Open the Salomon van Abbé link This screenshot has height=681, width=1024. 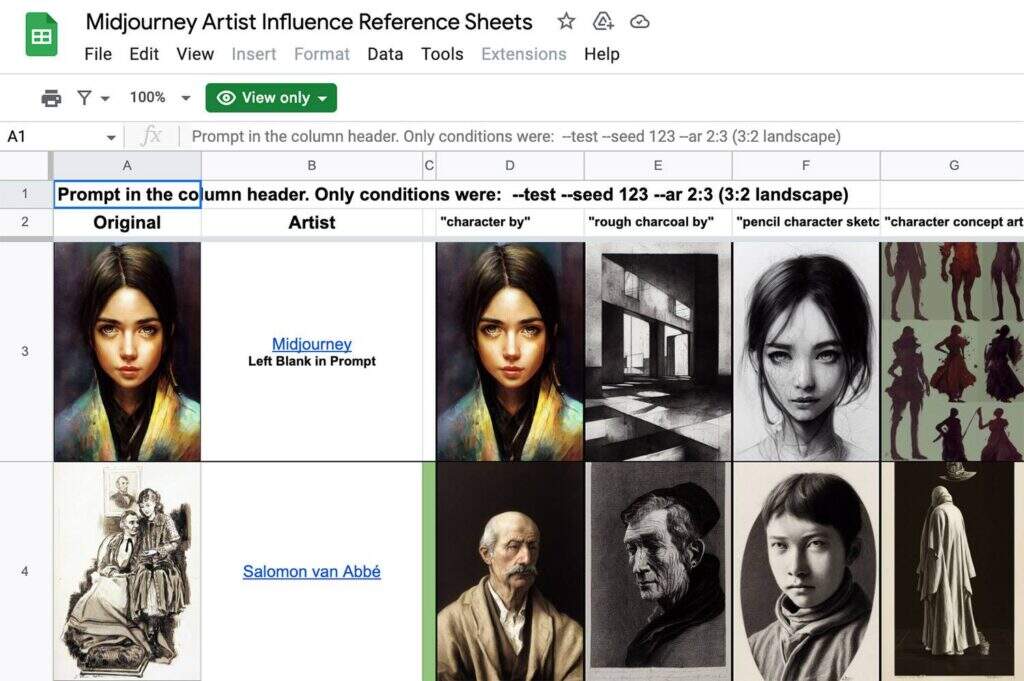tap(311, 572)
